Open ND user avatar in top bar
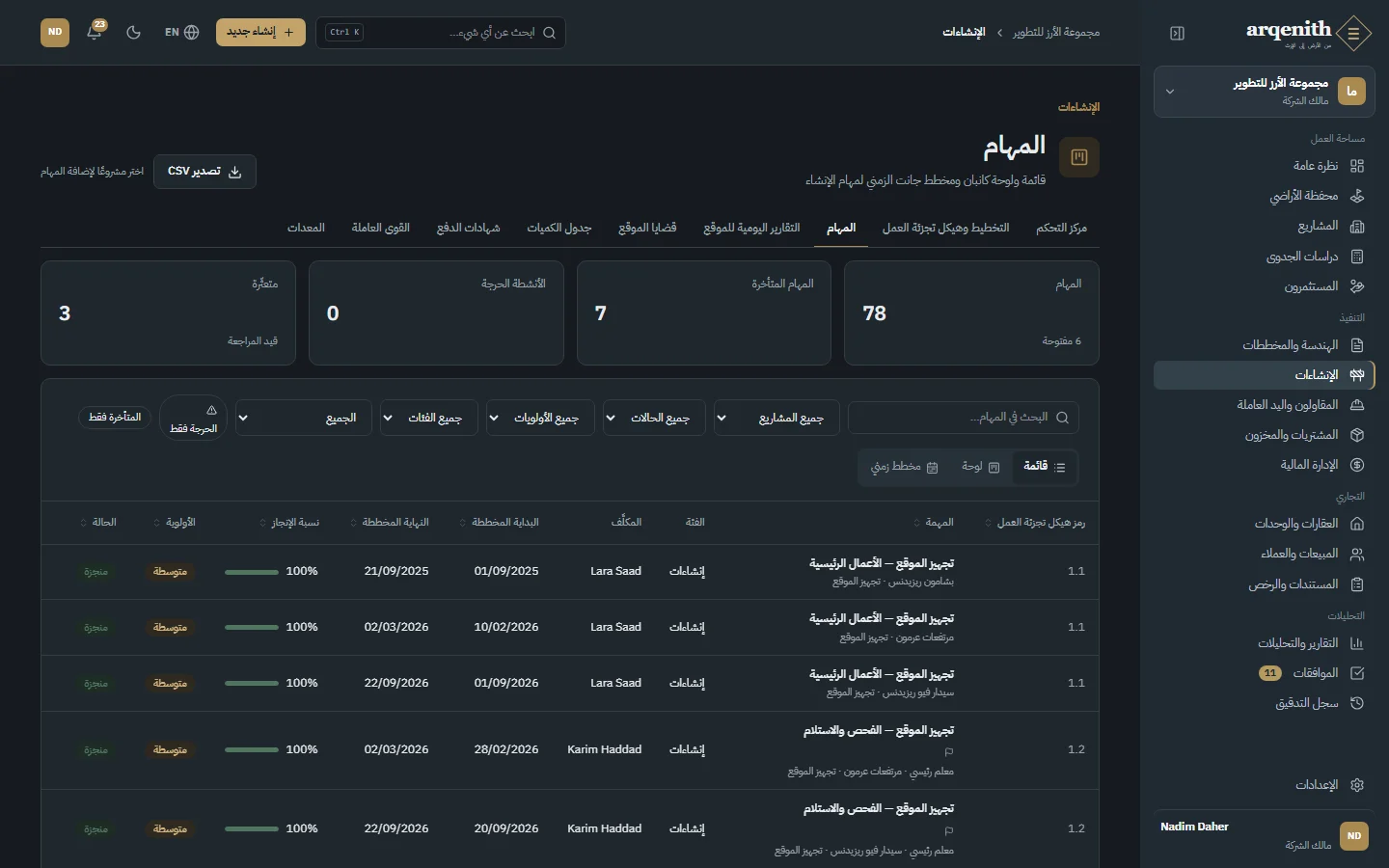The width and height of the screenshot is (1389, 868). tap(55, 32)
